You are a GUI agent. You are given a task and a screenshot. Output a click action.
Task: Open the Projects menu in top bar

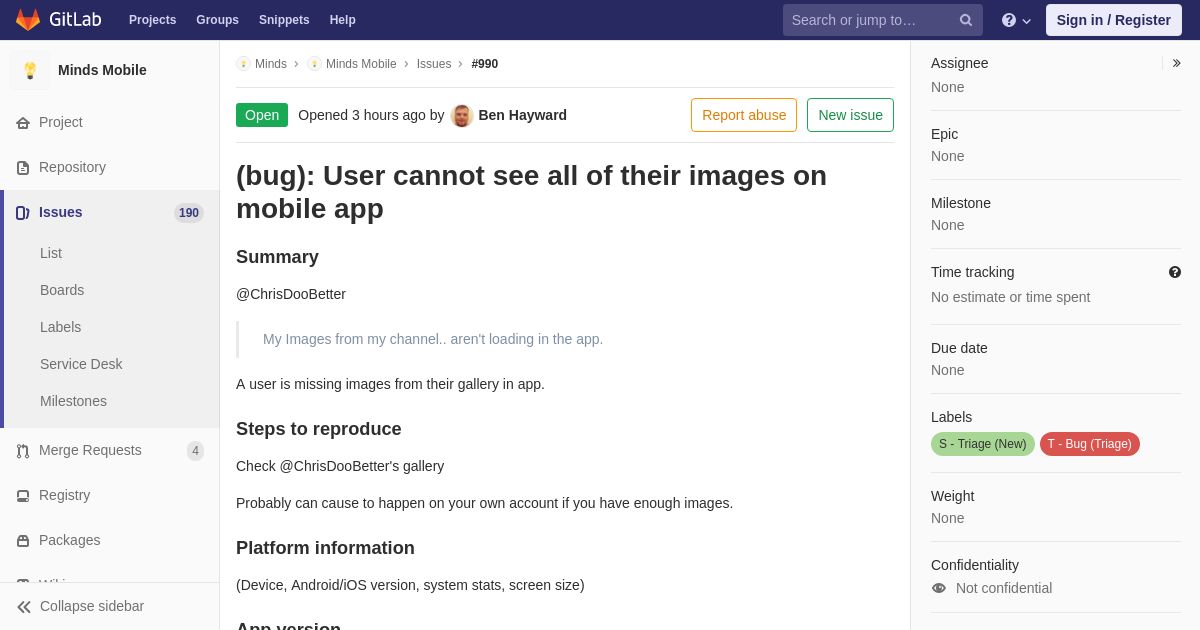click(x=152, y=20)
